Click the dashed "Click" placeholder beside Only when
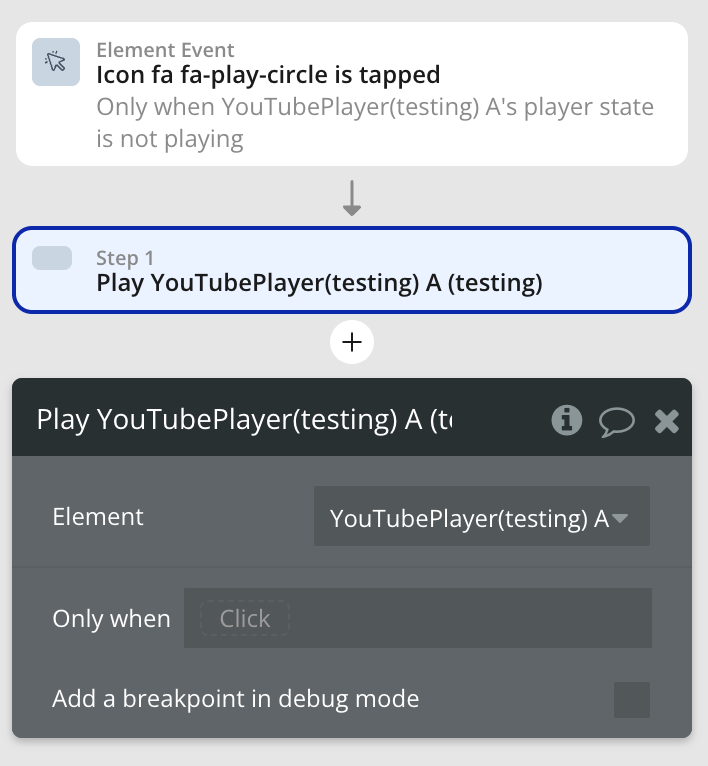 point(245,618)
